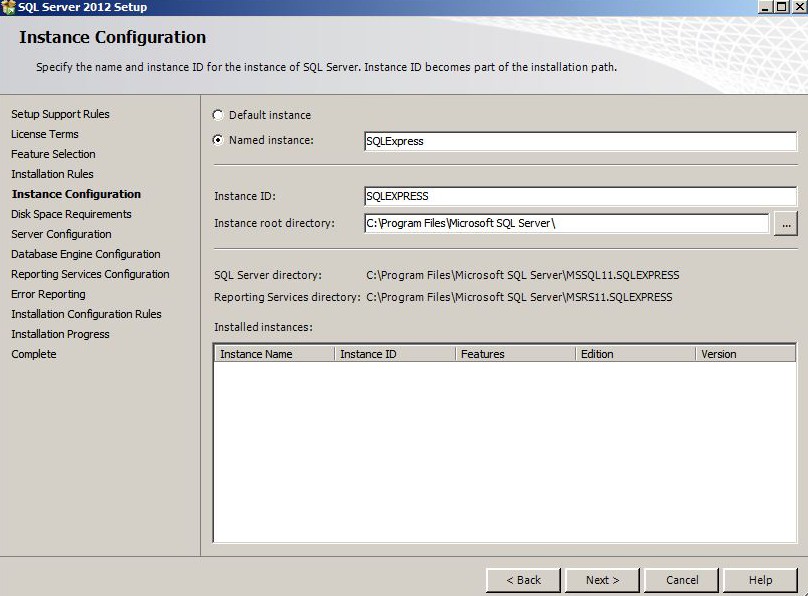Select the Feature Selection step in sidebar
The height and width of the screenshot is (596, 808).
click(x=53, y=154)
